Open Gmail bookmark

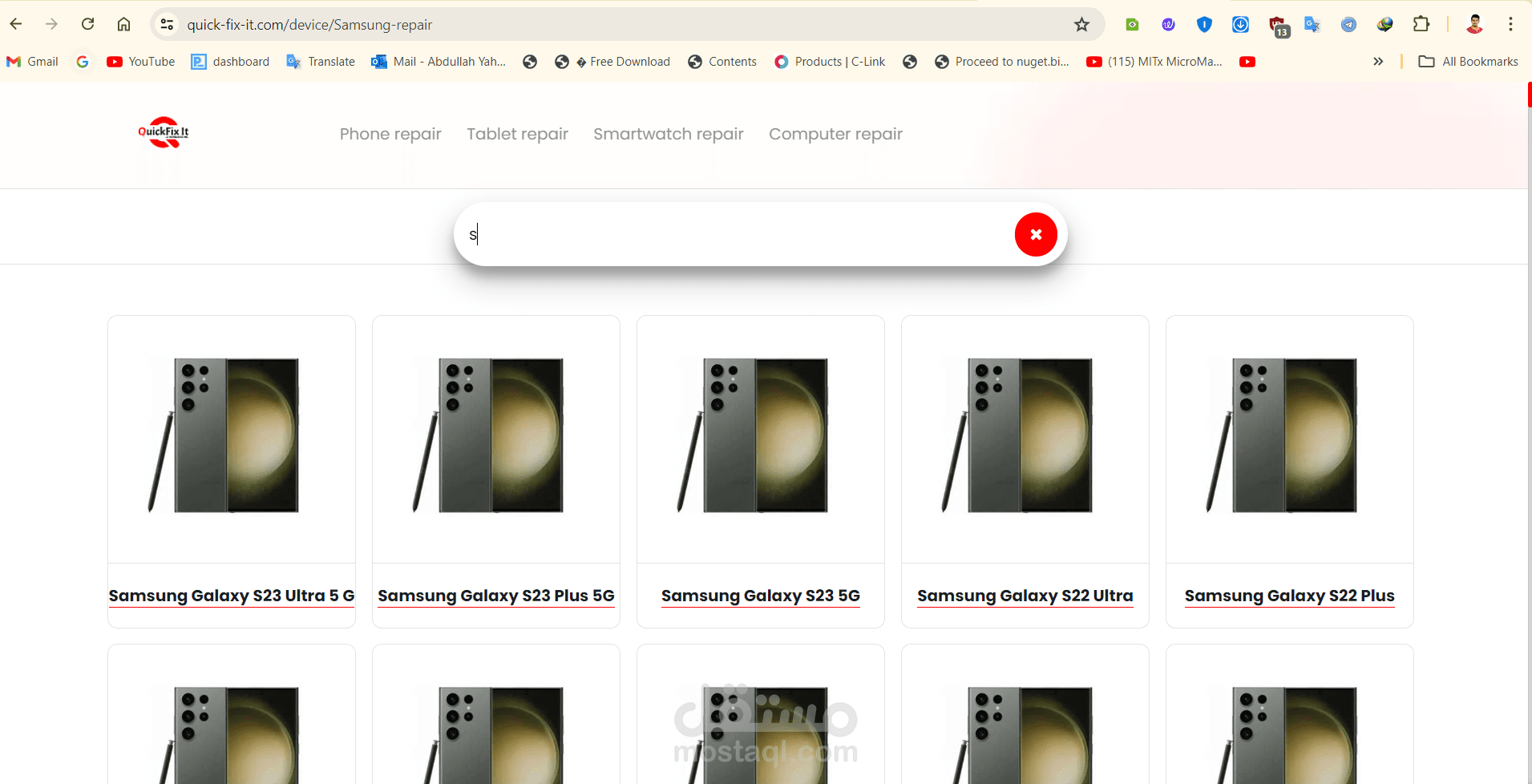click(x=33, y=62)
